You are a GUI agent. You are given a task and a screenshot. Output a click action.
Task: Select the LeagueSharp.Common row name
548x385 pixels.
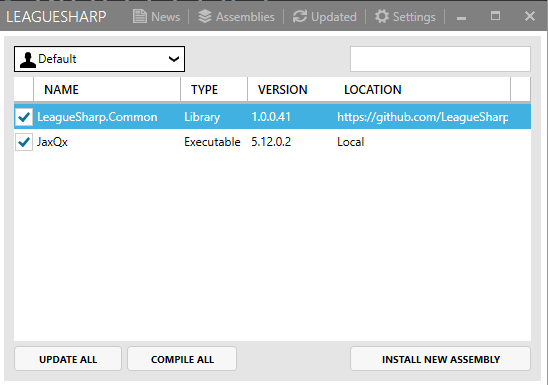(97, 117)
